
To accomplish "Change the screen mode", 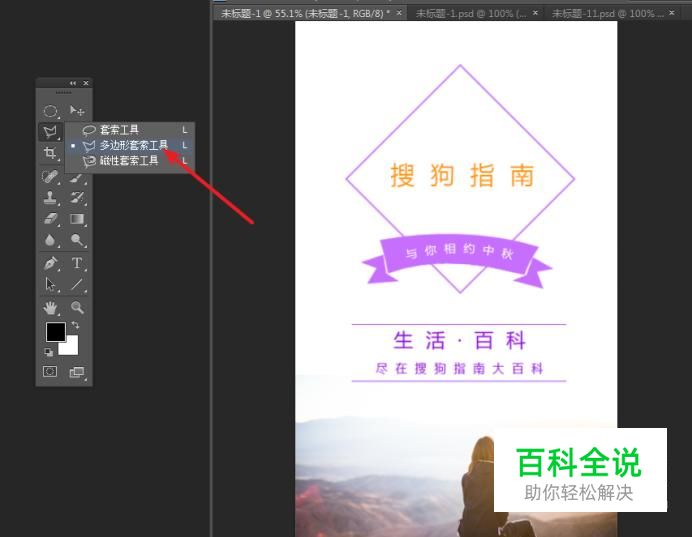I will [77, 372].
